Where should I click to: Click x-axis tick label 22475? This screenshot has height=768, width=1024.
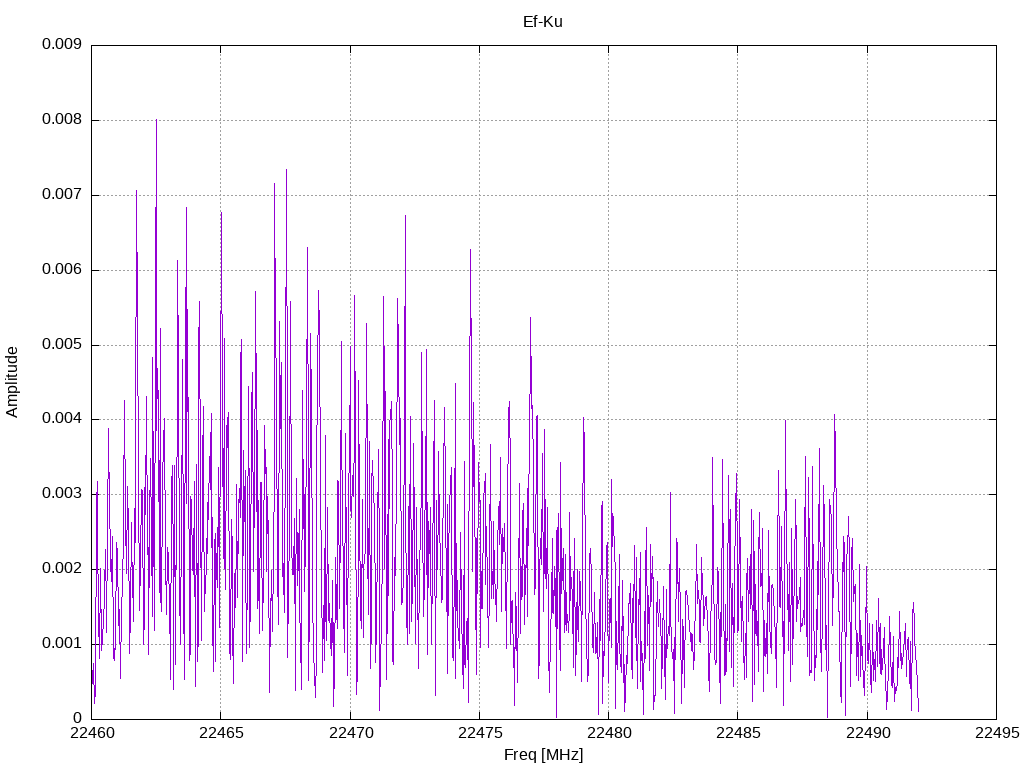click(479, 733)
